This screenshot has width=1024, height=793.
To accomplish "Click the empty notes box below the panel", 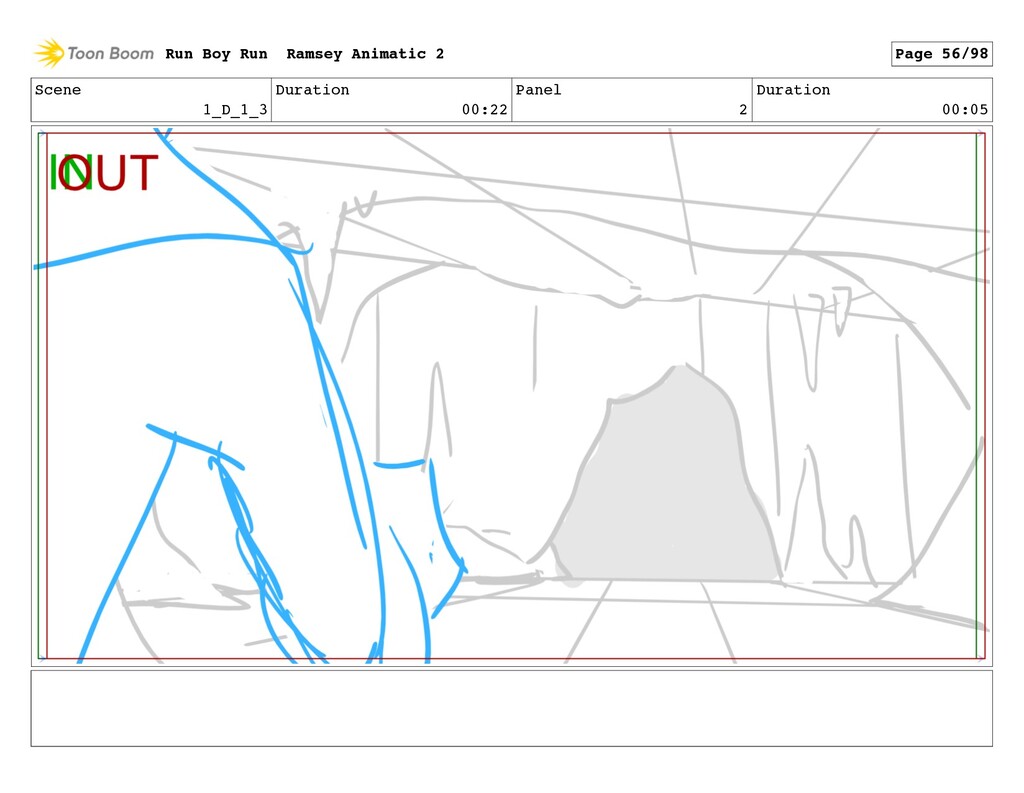I will [x=512, y=708].
